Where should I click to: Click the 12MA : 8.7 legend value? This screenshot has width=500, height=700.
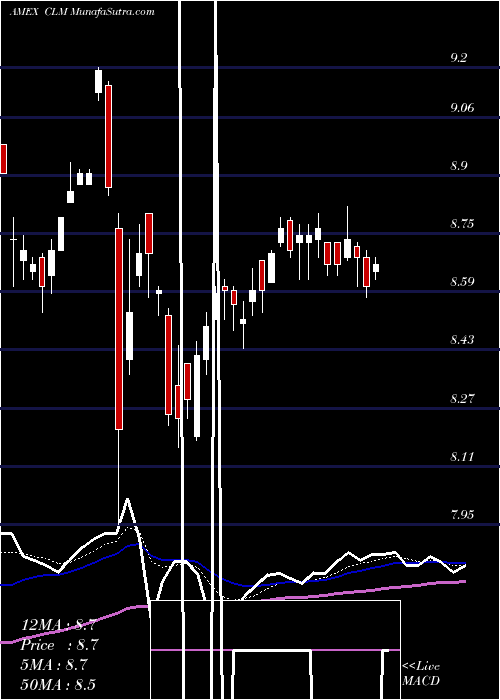(58, 625)
